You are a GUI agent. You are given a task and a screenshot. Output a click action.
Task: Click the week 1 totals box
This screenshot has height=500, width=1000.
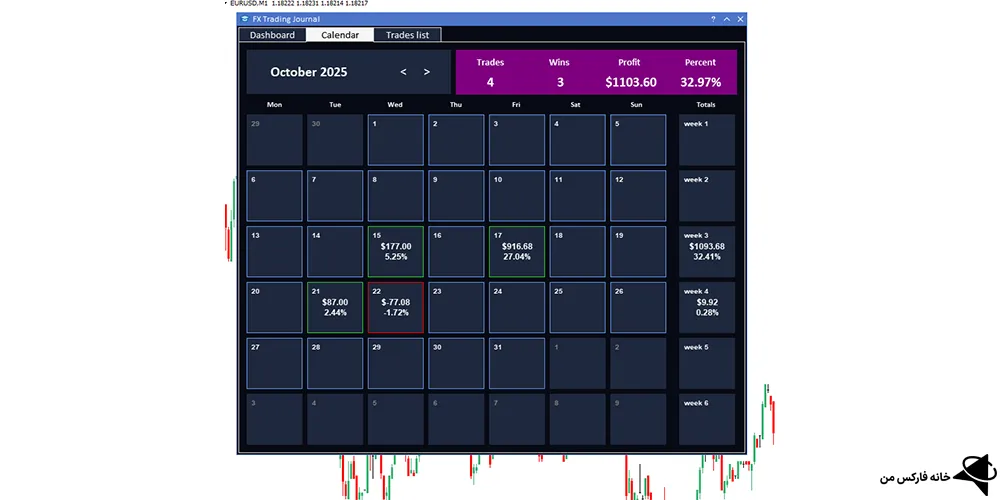(706, 140)
